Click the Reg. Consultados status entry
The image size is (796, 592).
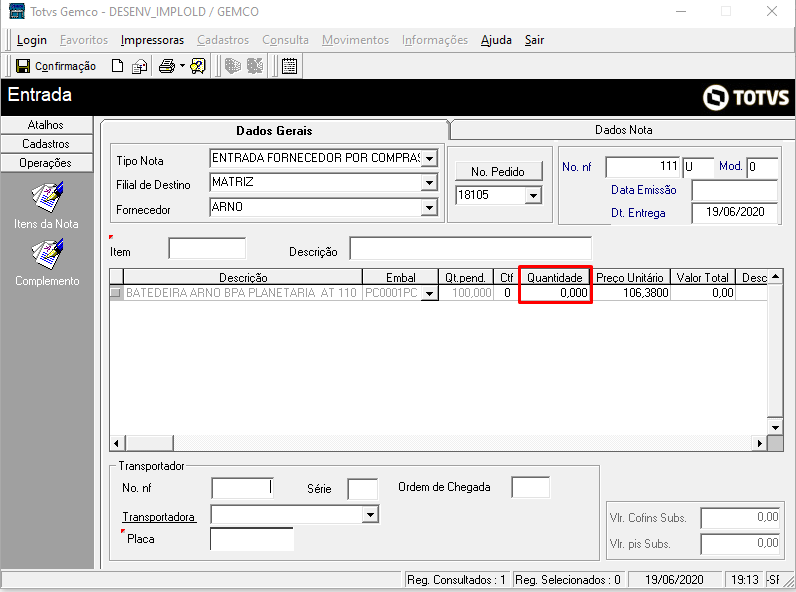point(457,579)
